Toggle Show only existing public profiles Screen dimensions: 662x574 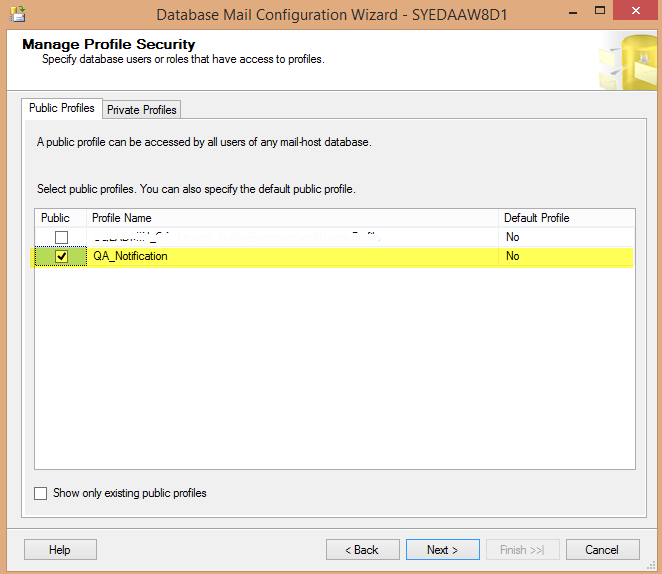click(41, 493)
